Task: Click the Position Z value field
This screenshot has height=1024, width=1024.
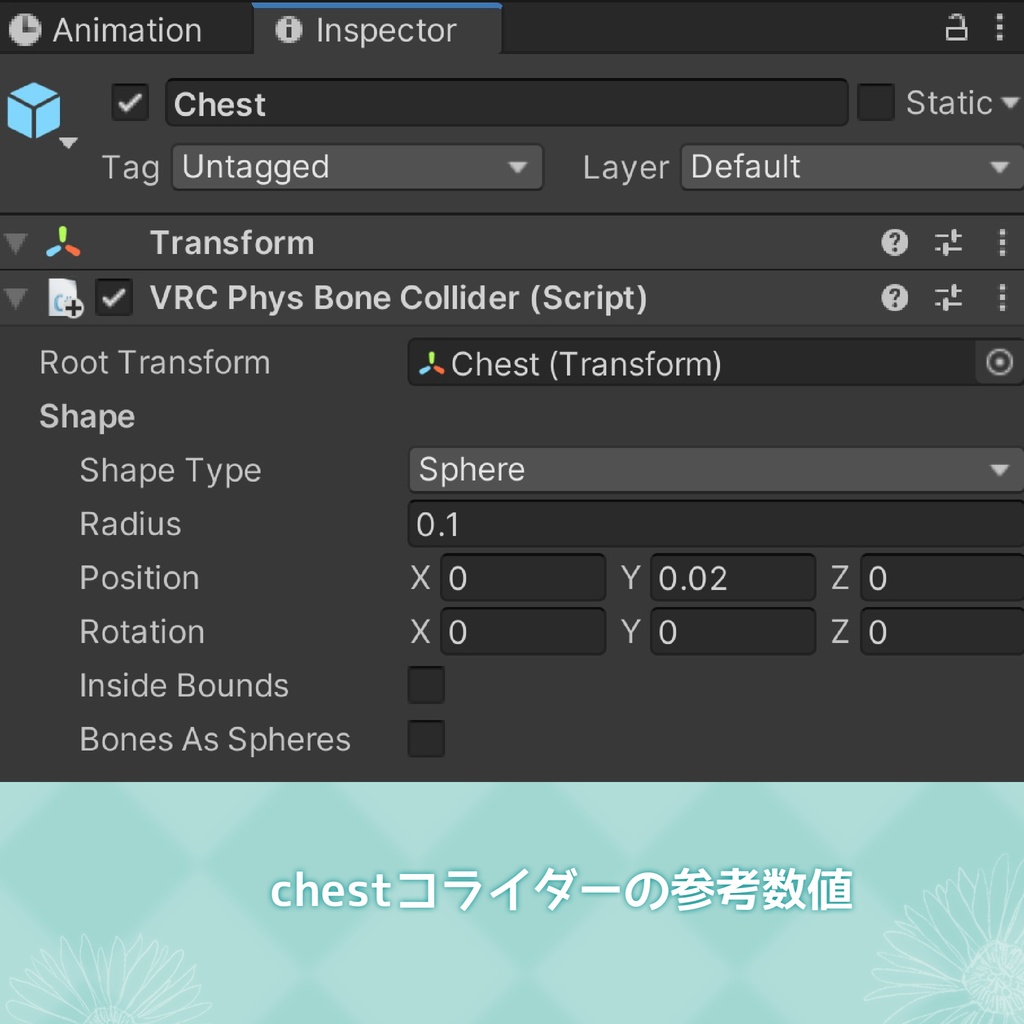Action: [x=942, y=578]
